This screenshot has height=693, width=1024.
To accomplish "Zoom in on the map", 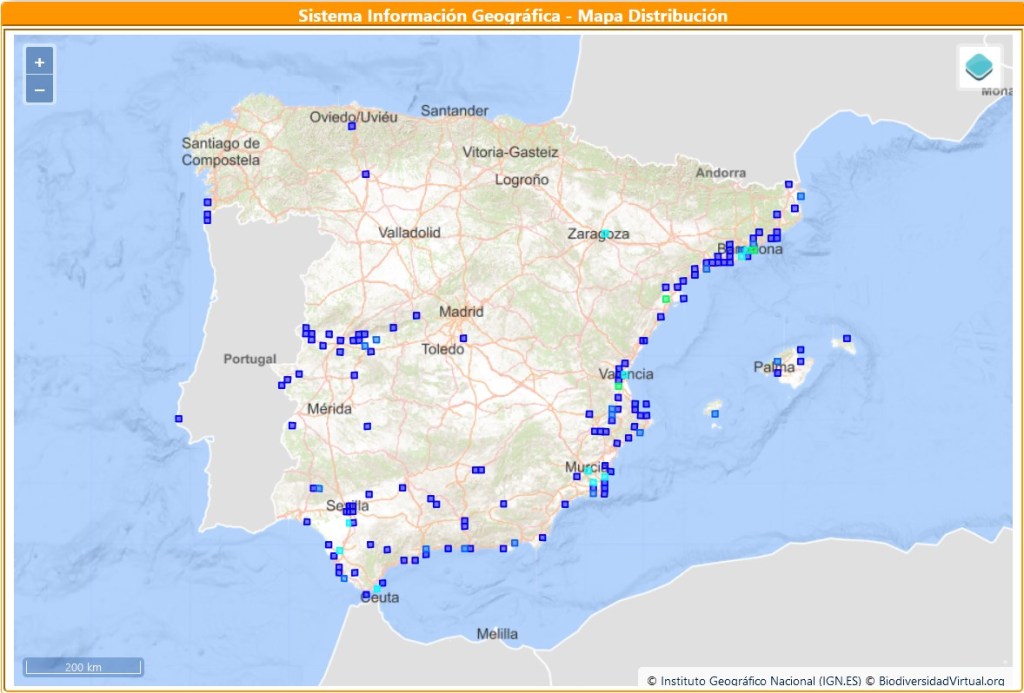I will [x=39, y=62].
